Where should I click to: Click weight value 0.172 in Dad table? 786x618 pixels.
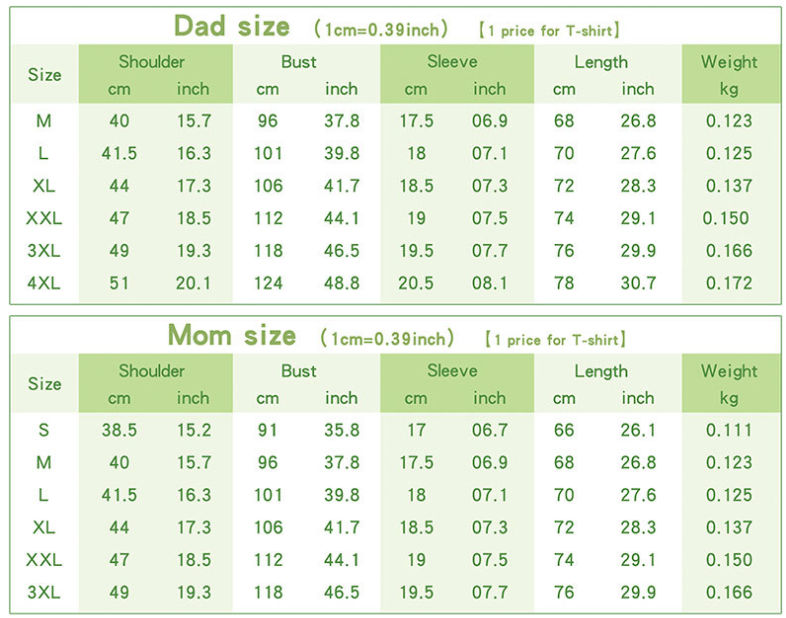pos(729,283)
